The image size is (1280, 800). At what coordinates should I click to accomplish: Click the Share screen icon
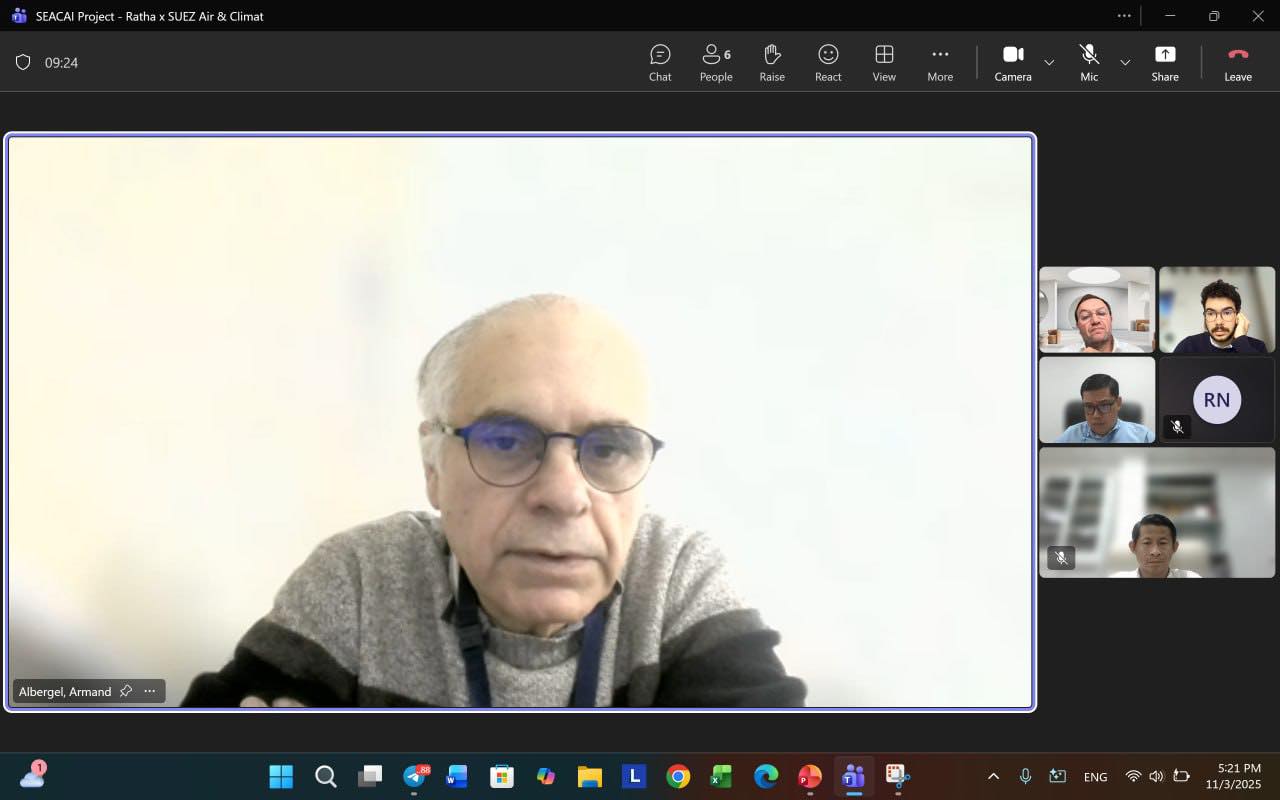pyautogui.click(x=1165, y=62)
